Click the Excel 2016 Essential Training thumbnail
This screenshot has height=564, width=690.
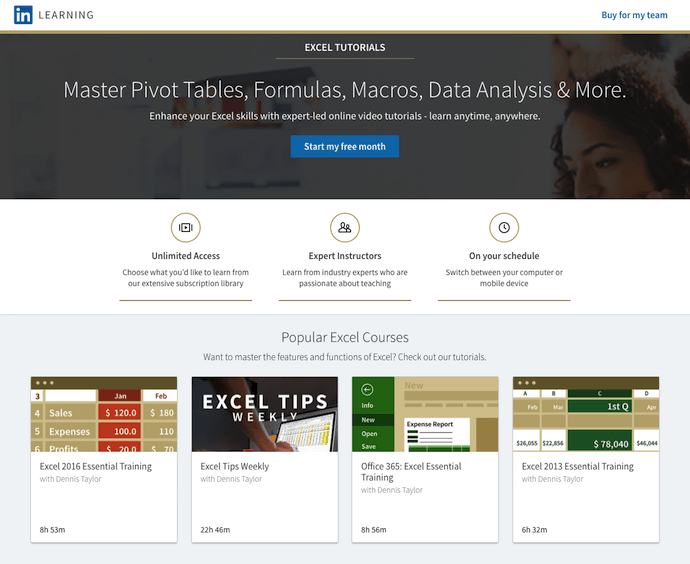click(104, 414)
